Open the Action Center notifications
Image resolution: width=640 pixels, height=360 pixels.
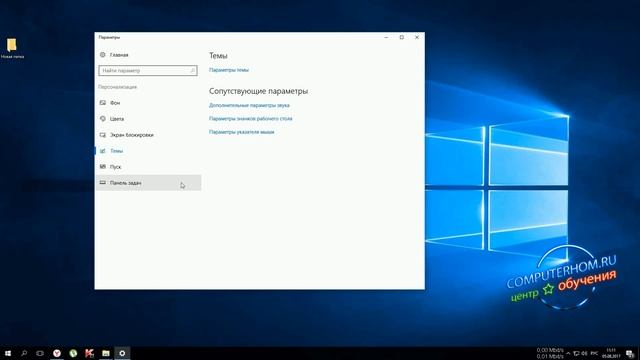630,353
